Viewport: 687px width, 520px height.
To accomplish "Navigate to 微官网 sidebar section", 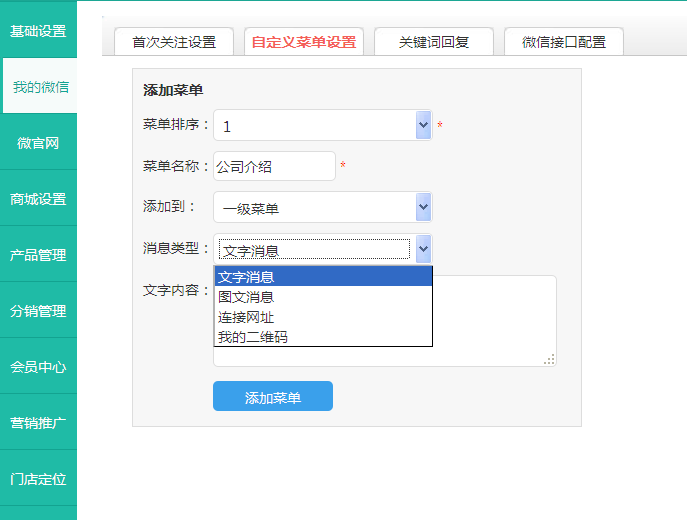I will click(x=38, y=143).
